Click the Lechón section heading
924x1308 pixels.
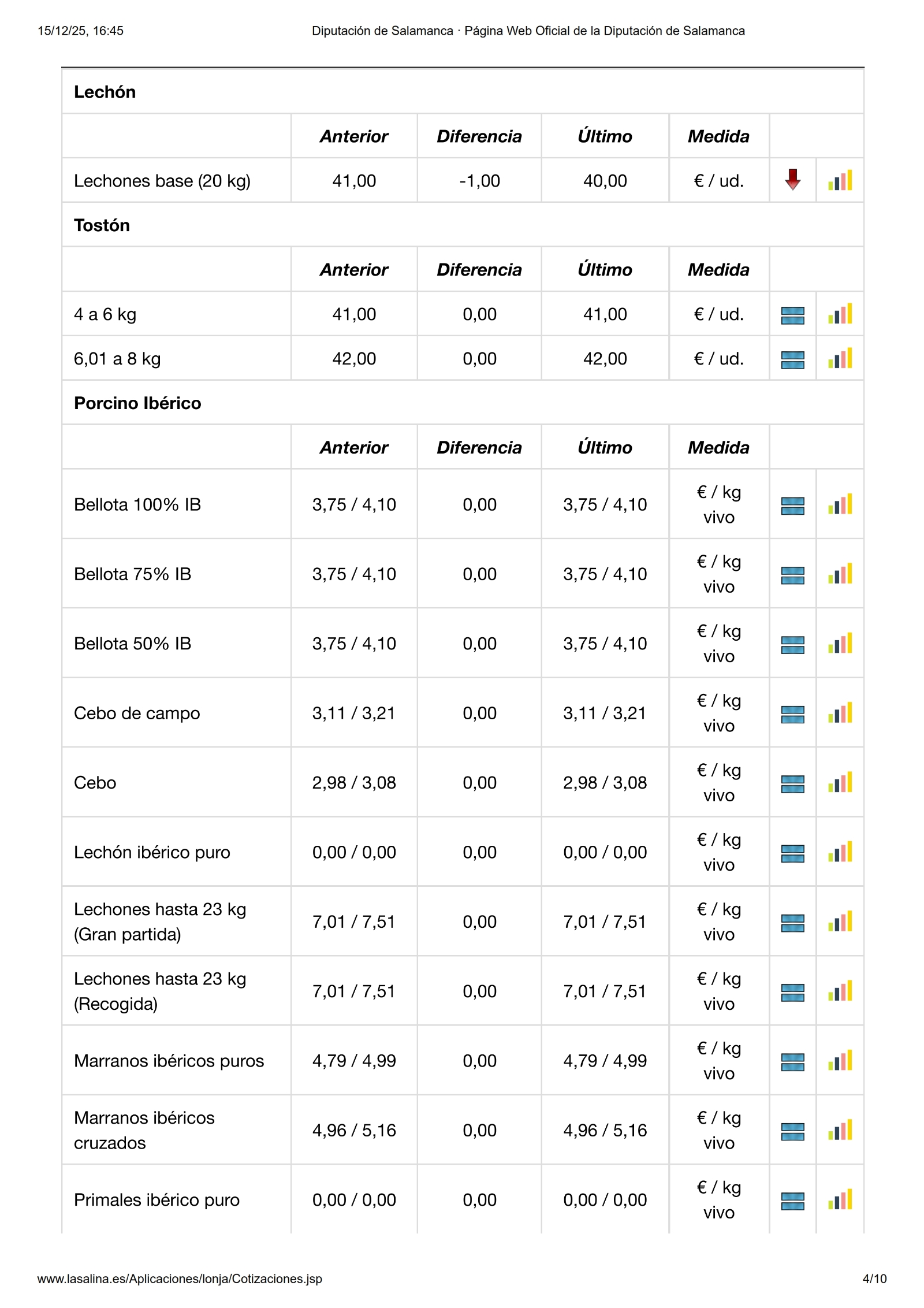coord(105,92)
